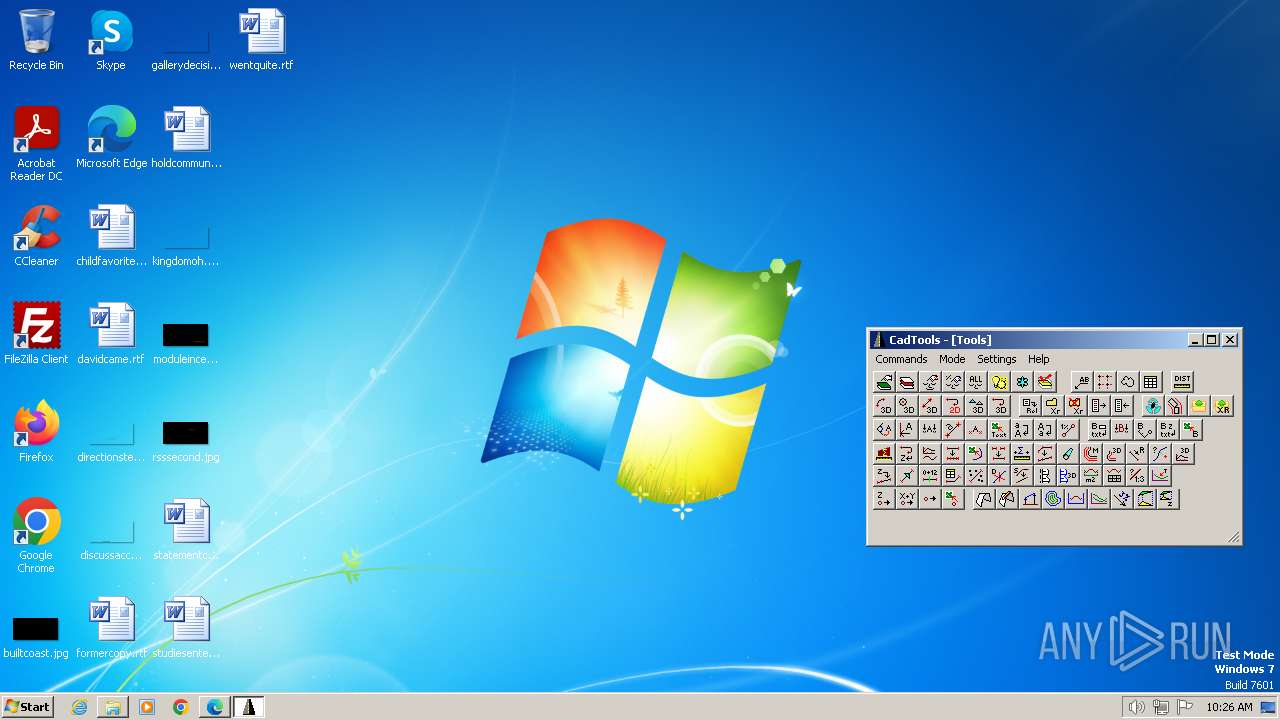Click the blue bug/purge tool icon
Viewport: 1280px width, 720px height.
(1153, 406)
